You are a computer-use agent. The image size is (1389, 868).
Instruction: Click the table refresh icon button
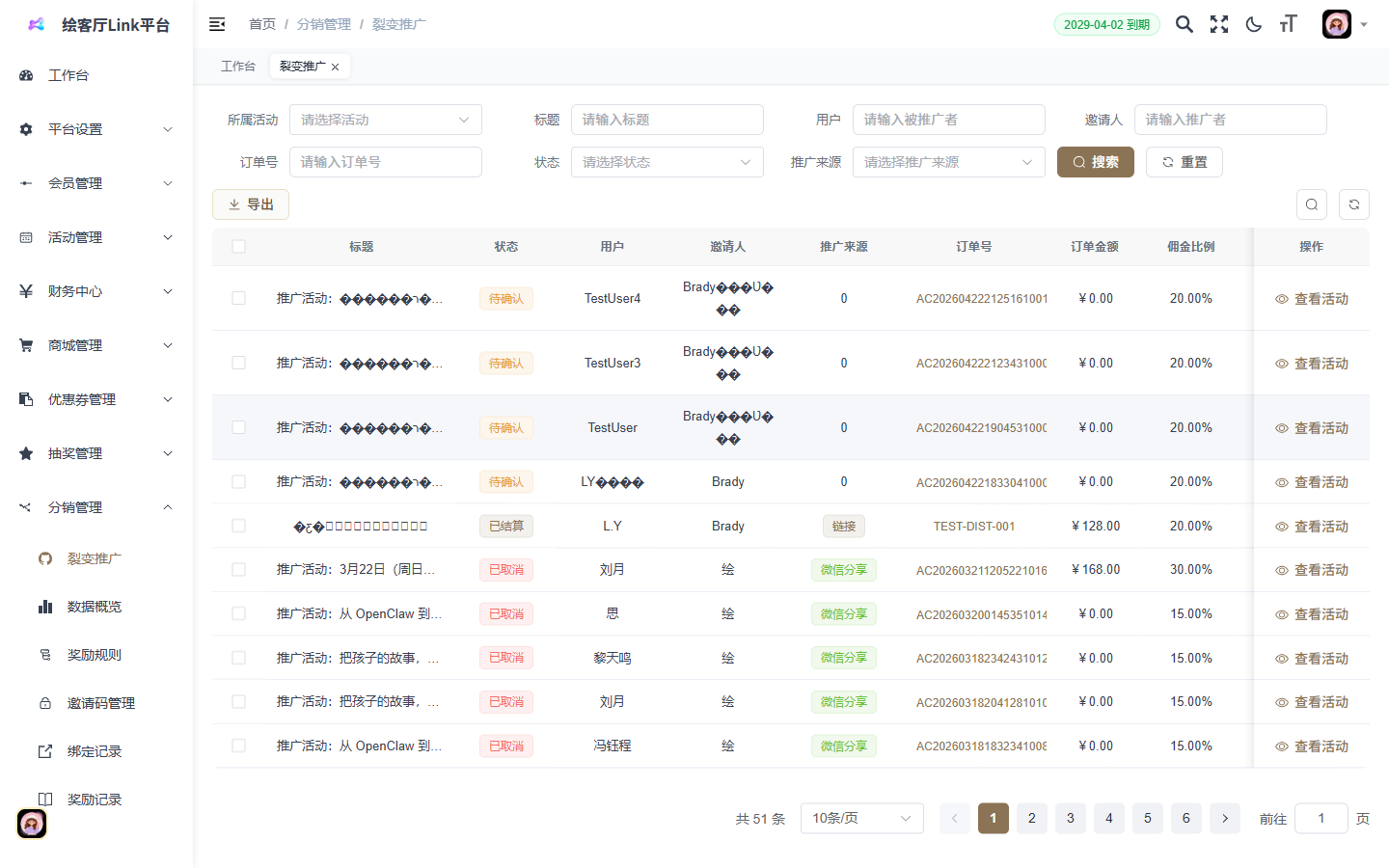click(x=1354, y=204)
